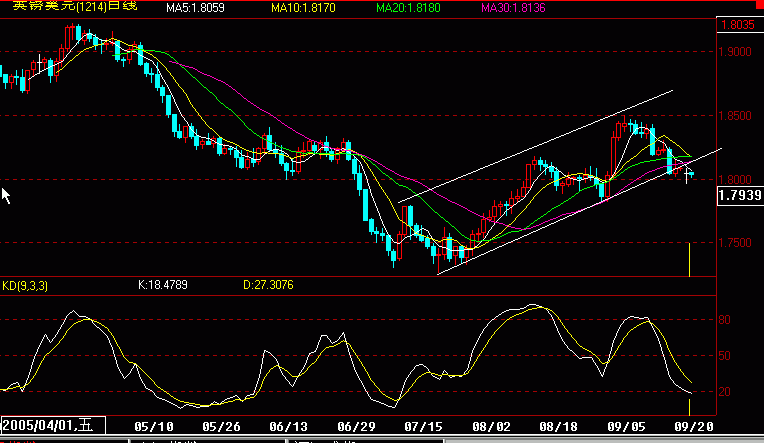
Task: Click the 2005/04/01 date box
Action: (53, 425)
